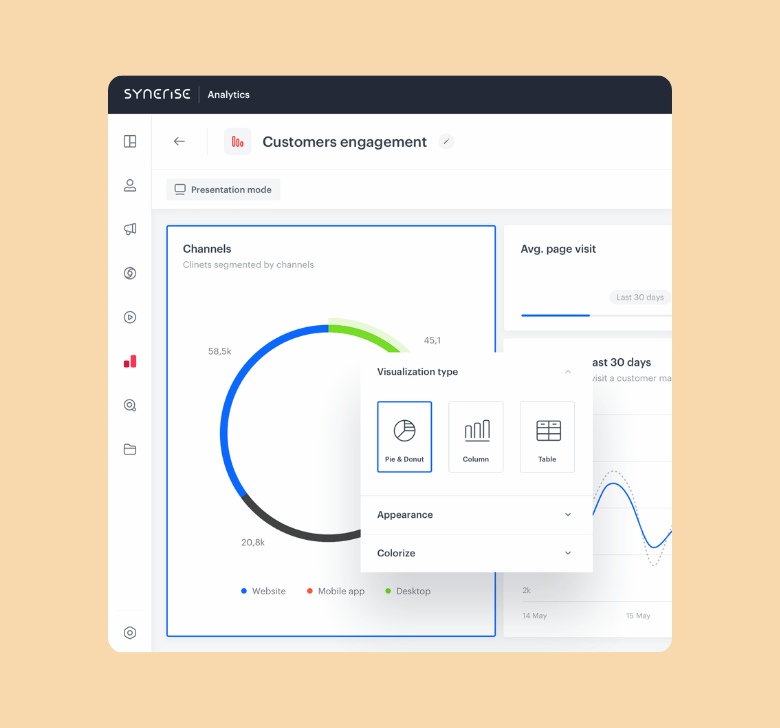This screenshot has height=728, width=780.
Task: Click the back arrow beside Customers engagement
Action: 179,141
